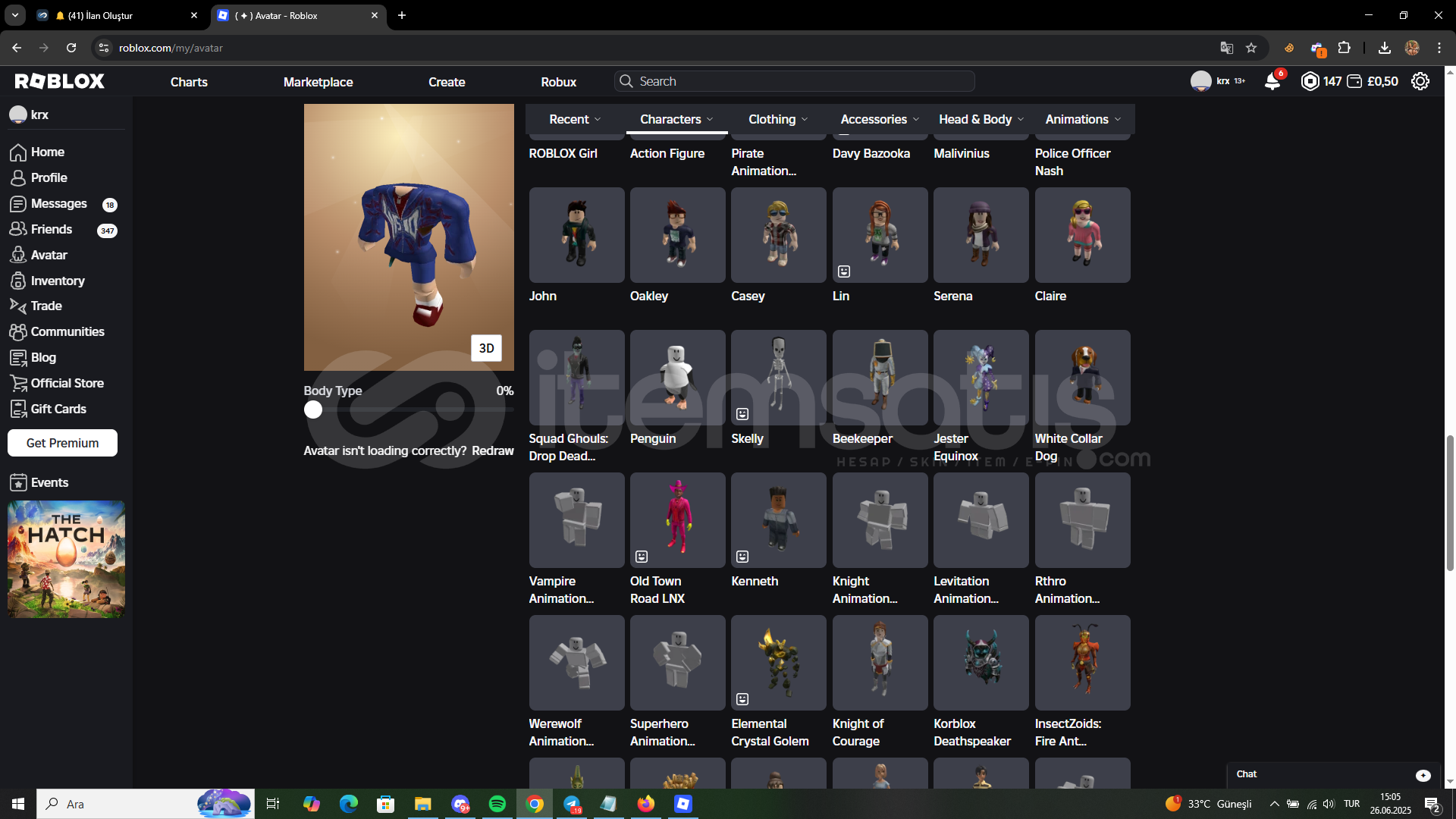Open Profile from sidebar
The image size is (1456, 819).
click(x=39, y=178)
